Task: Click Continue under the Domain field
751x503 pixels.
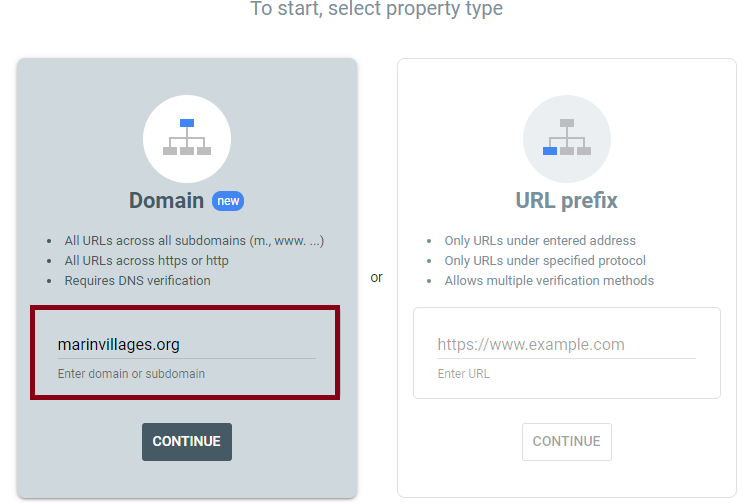Action: pos(187,442)
